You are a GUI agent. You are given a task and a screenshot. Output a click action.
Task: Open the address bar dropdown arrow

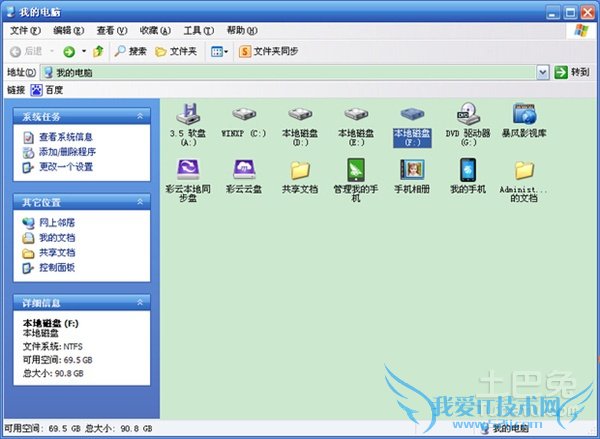[x=542, y=72]
